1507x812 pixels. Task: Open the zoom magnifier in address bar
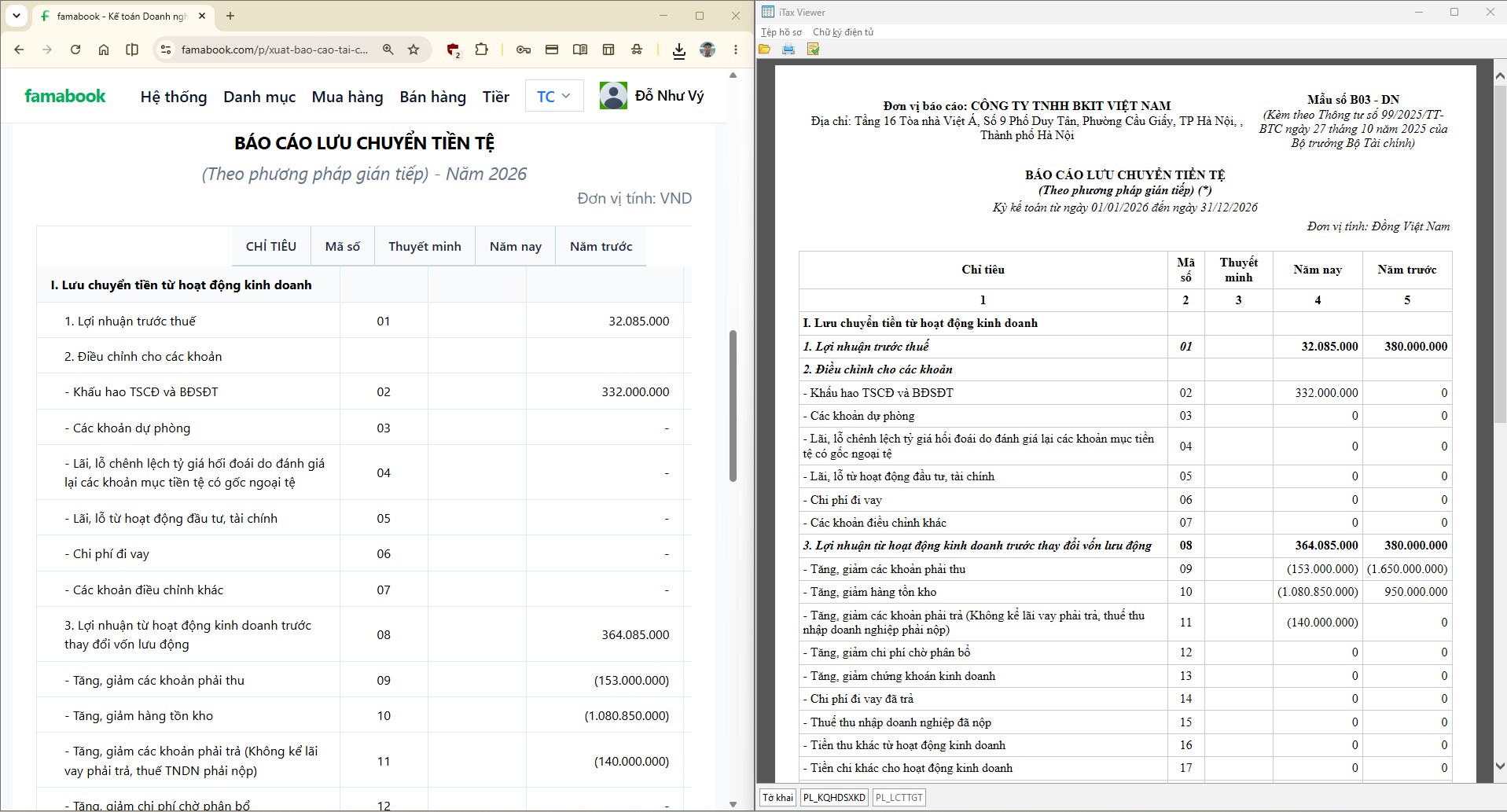click(x=388, y=50)
